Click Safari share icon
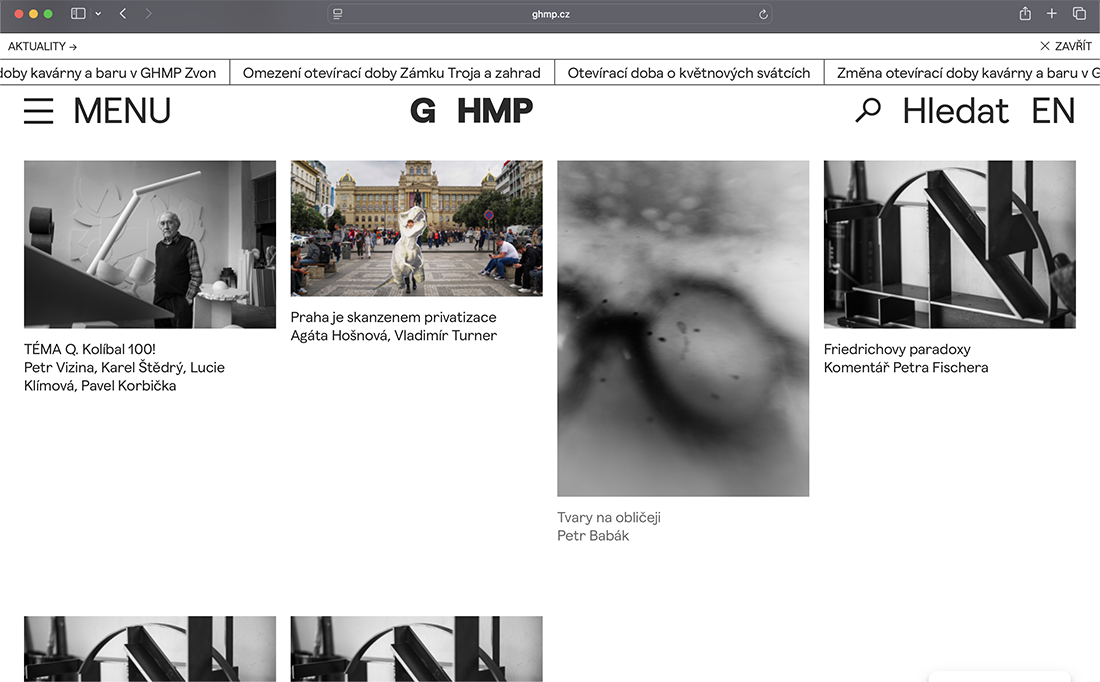Screen dimensions: 1100x682 coord(1025,14)
